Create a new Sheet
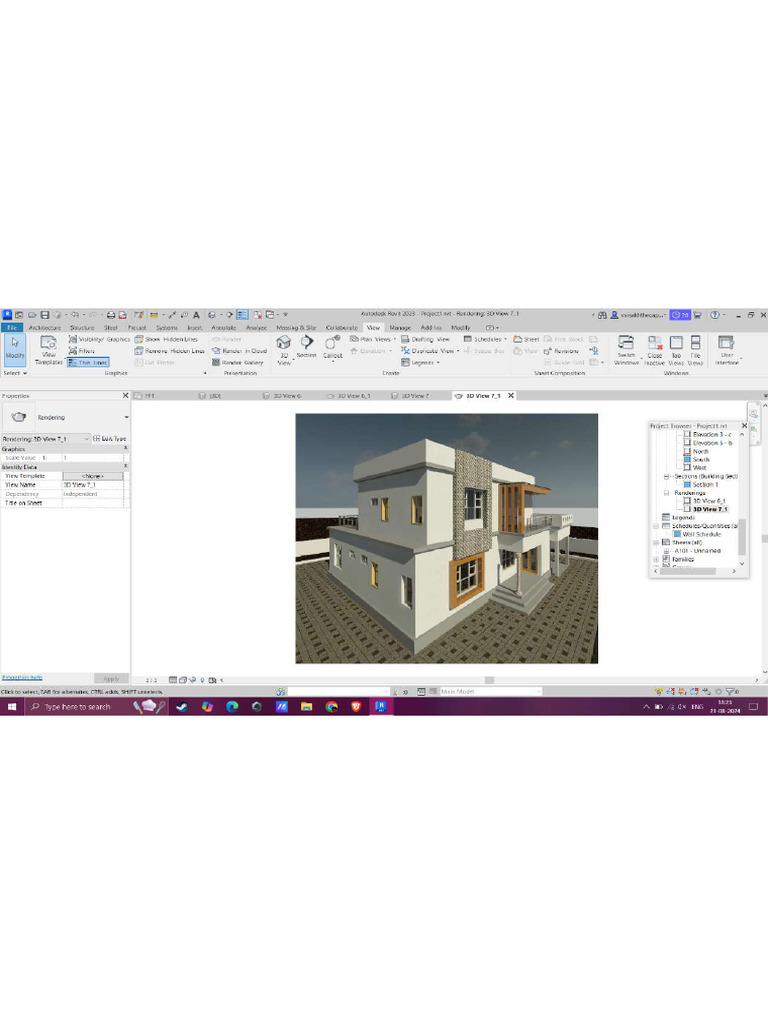Screen dimensions: 768x1024 click(526, 340)
